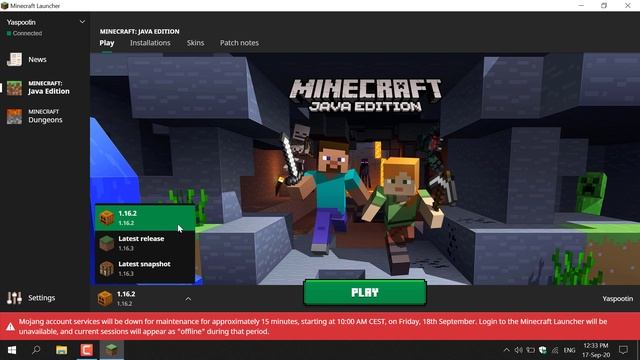Open the clock showing 12:33 PM
640x360 pixels.
tap(596, 350)
